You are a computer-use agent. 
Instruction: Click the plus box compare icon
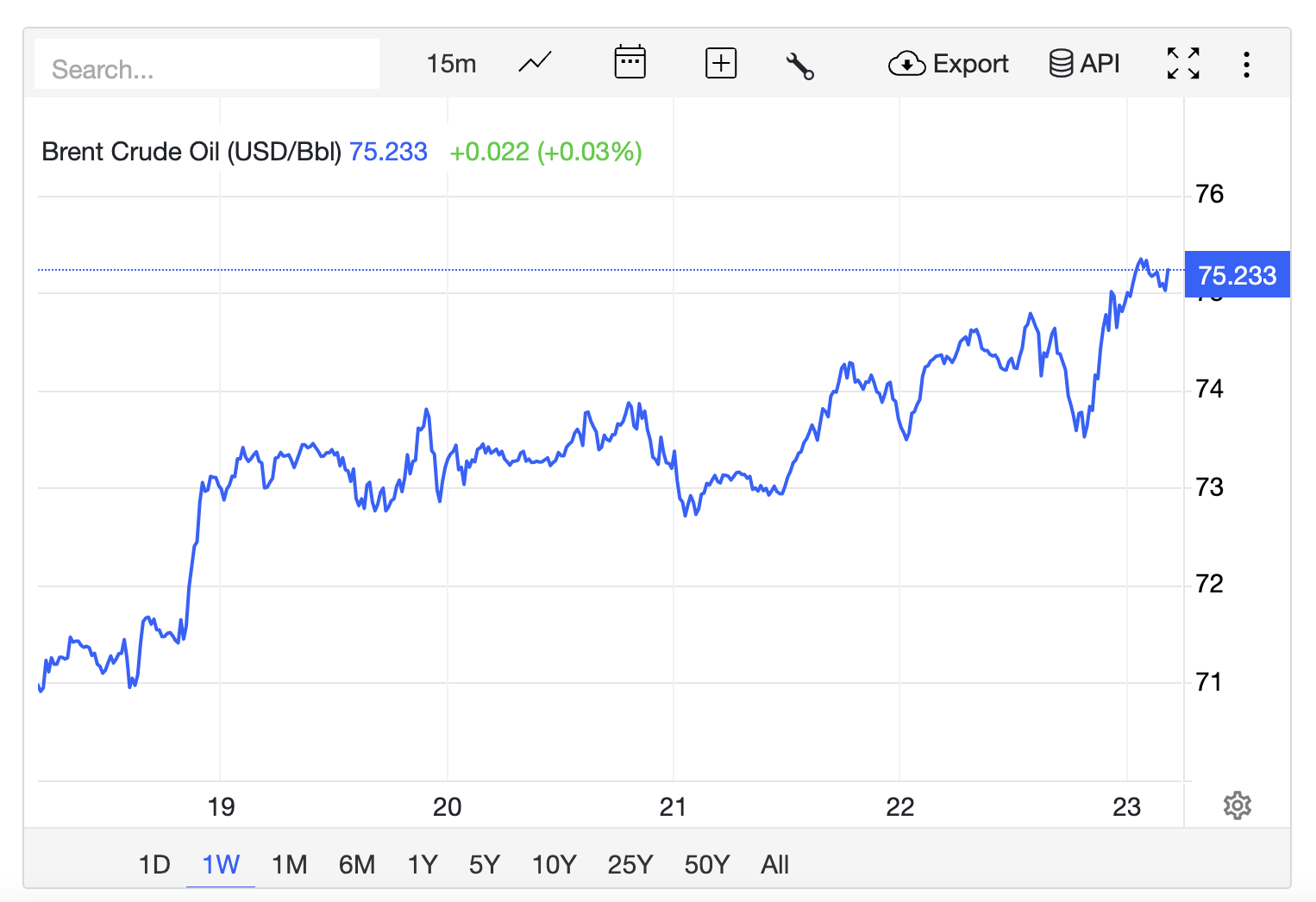coord(721,63)
